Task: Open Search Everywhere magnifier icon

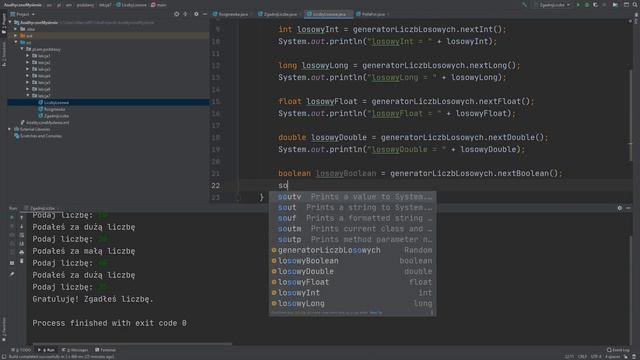Action: [635, 5]
